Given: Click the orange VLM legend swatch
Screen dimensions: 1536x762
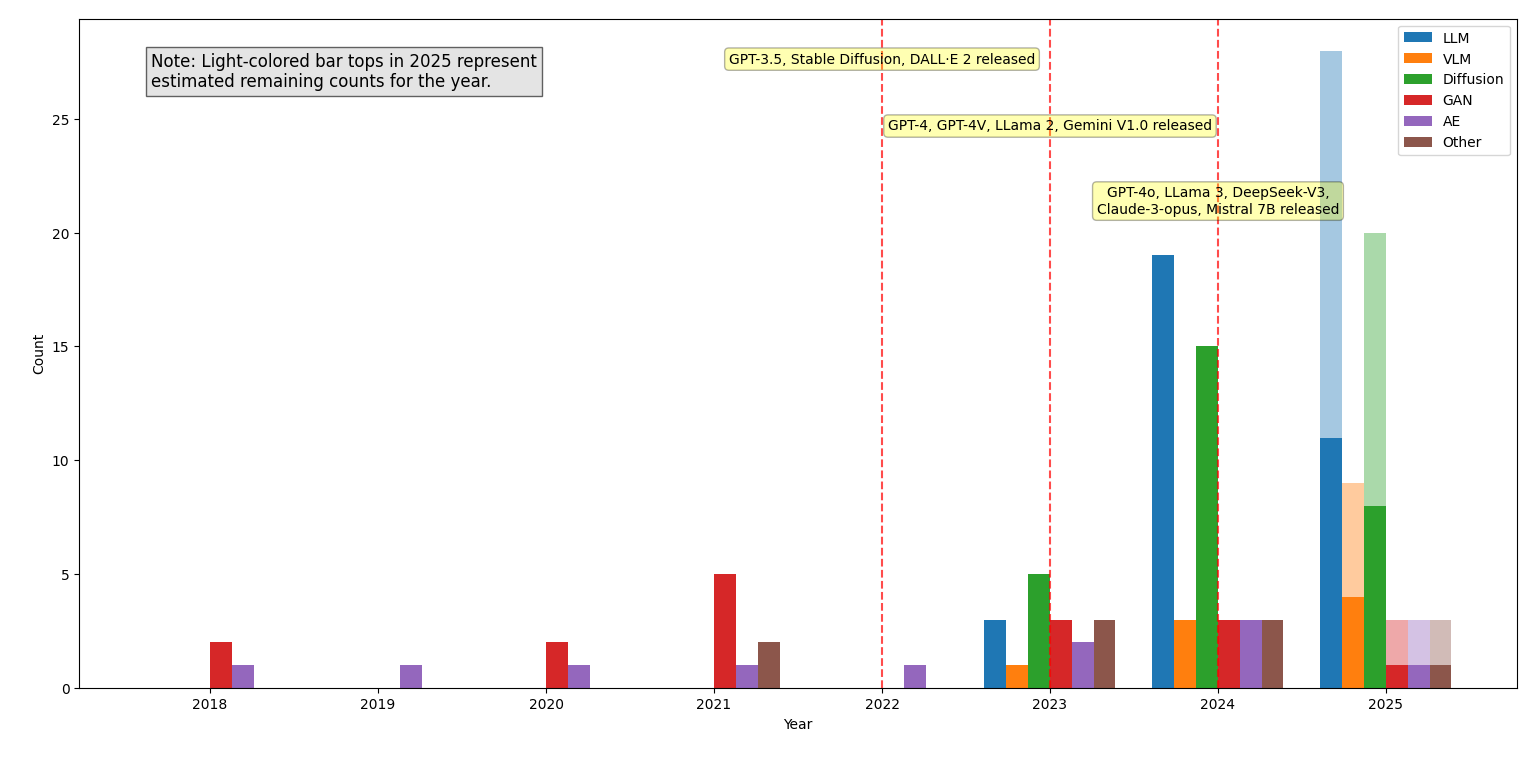Looking at the screenshot, I should (x=1418, y=59).
